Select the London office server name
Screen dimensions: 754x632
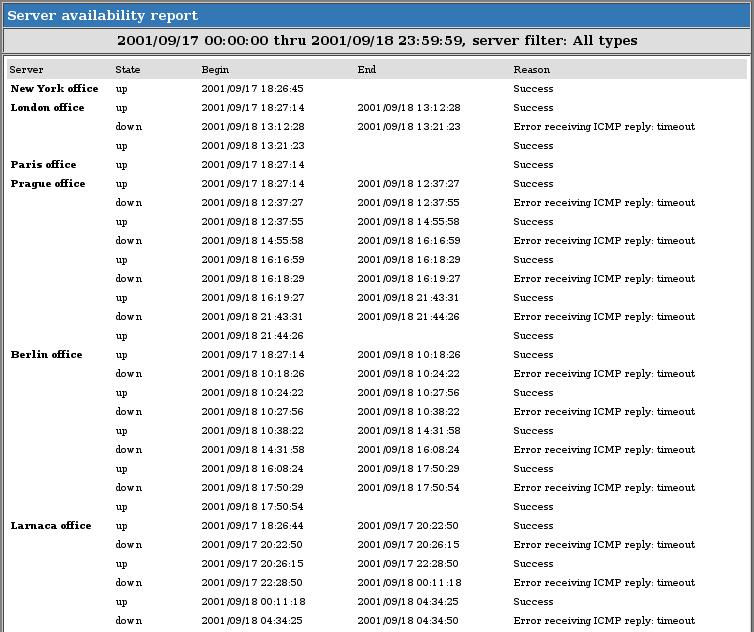coord(48,108)
